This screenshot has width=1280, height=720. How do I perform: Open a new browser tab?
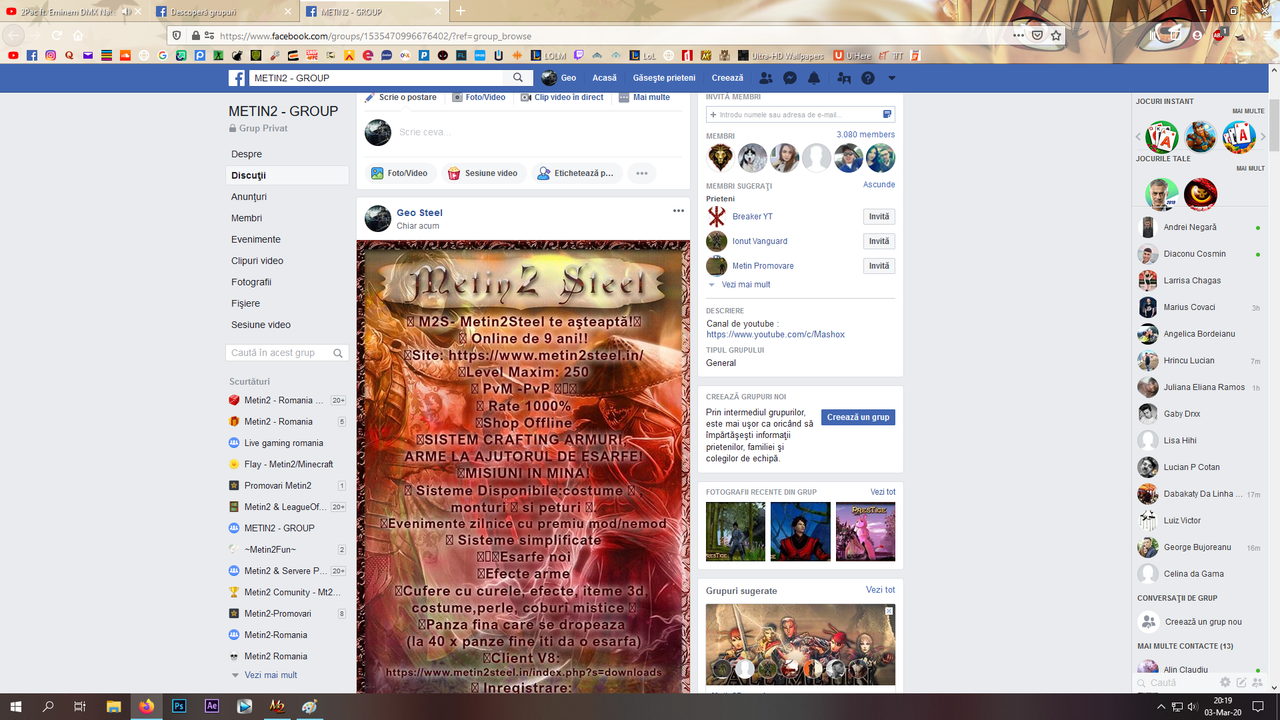coord(461,11)
